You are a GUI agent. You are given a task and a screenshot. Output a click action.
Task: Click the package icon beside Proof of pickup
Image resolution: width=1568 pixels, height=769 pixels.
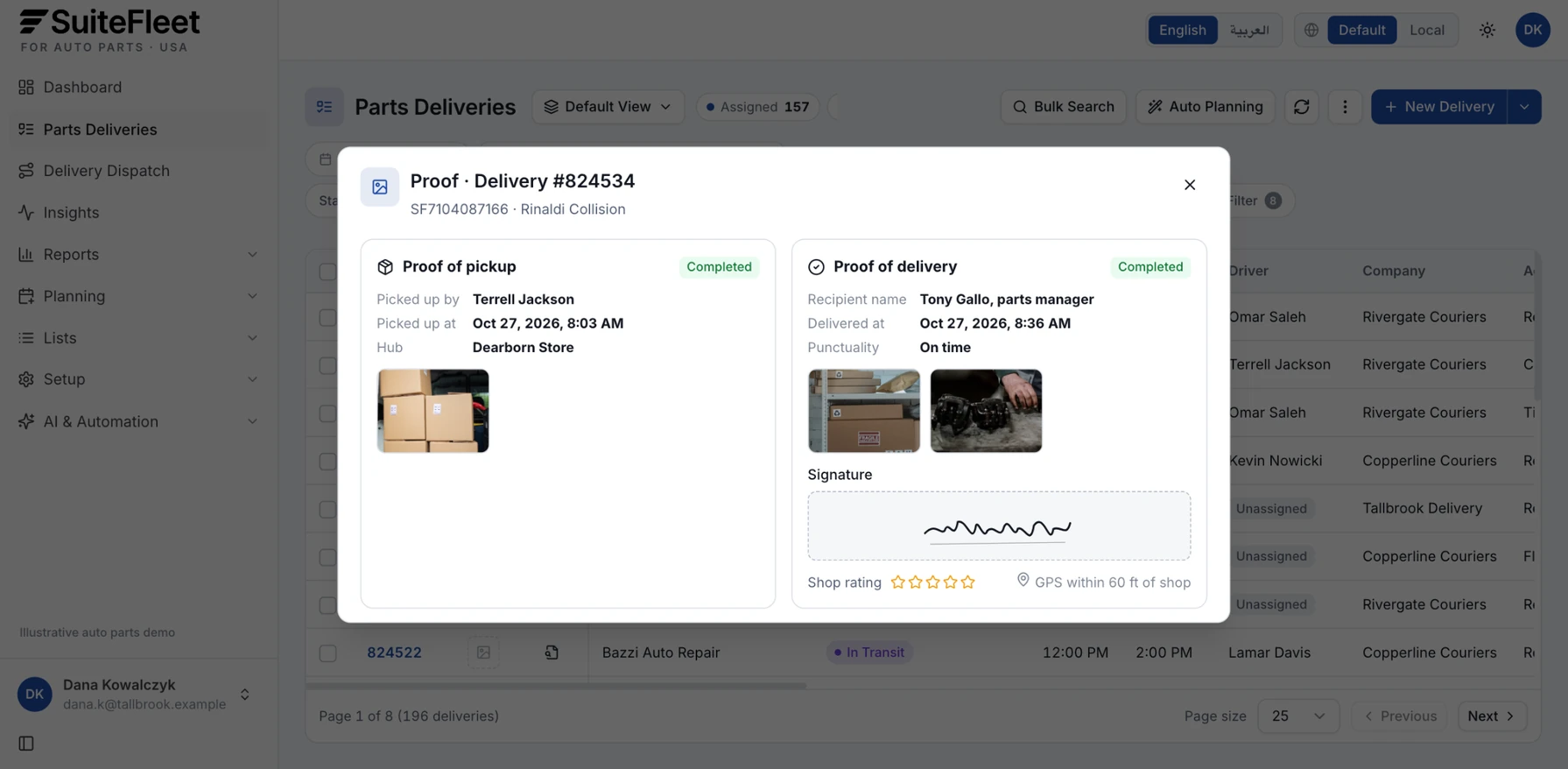click(385, 267)
